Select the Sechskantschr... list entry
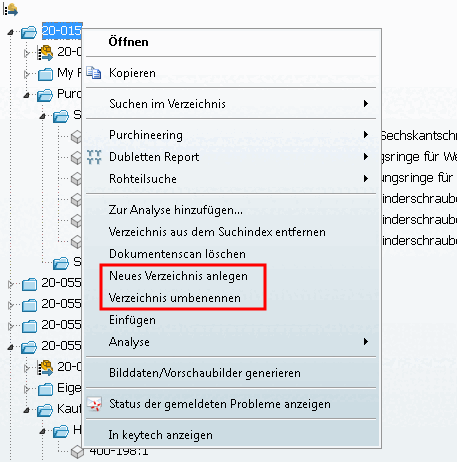This screenshot has height=462, width=457. click(x=419, y=136)
